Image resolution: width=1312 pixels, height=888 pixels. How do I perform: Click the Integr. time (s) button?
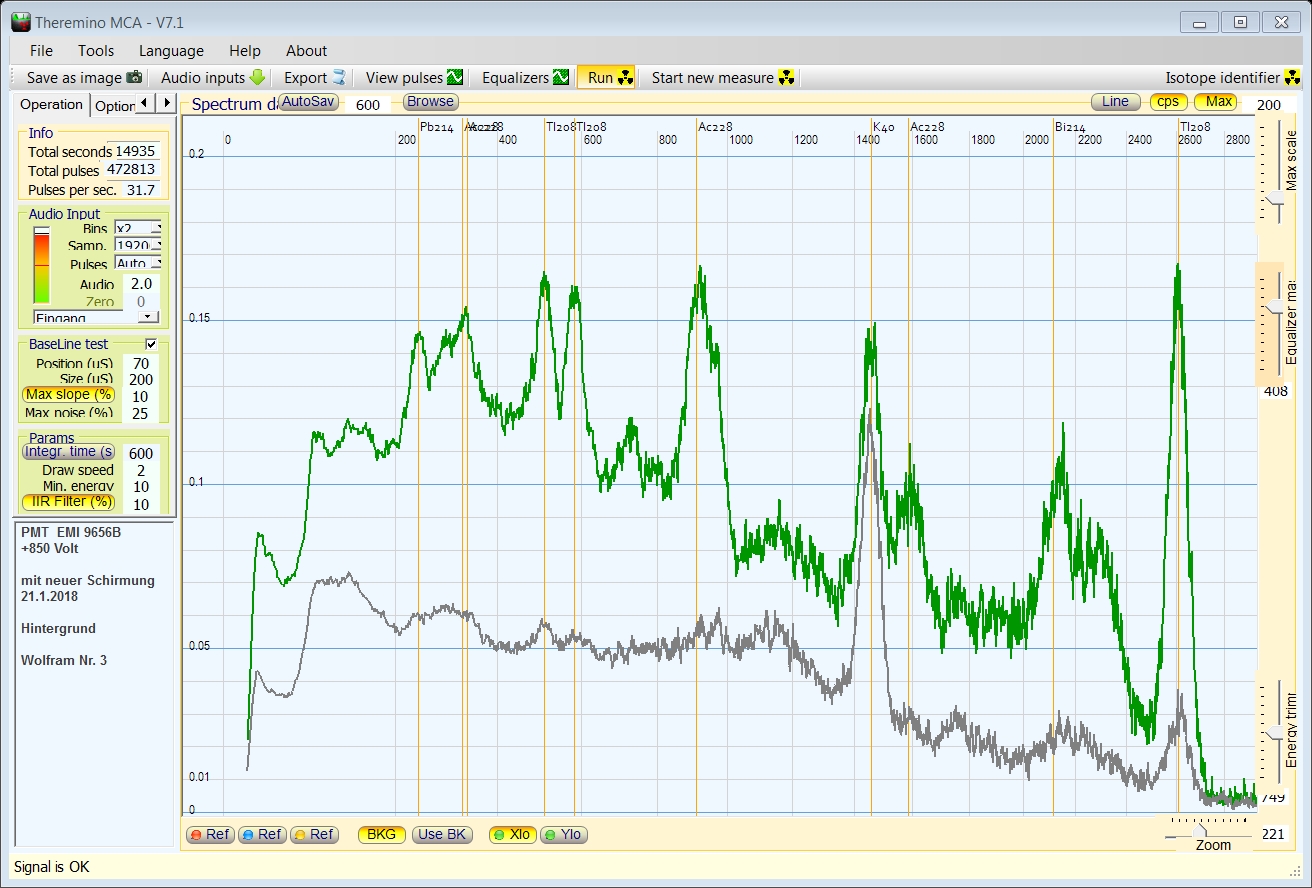click(x=68, y=452)
